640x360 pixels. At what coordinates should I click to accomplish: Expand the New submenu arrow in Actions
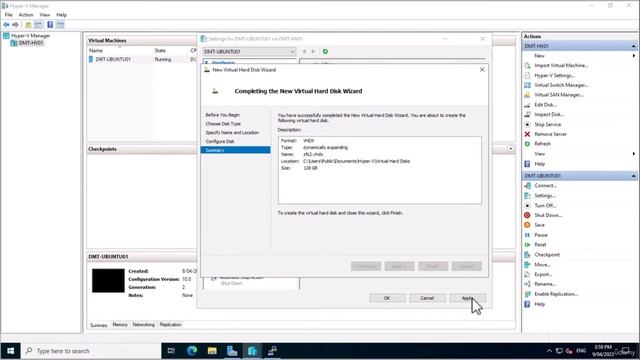(633, 56)
